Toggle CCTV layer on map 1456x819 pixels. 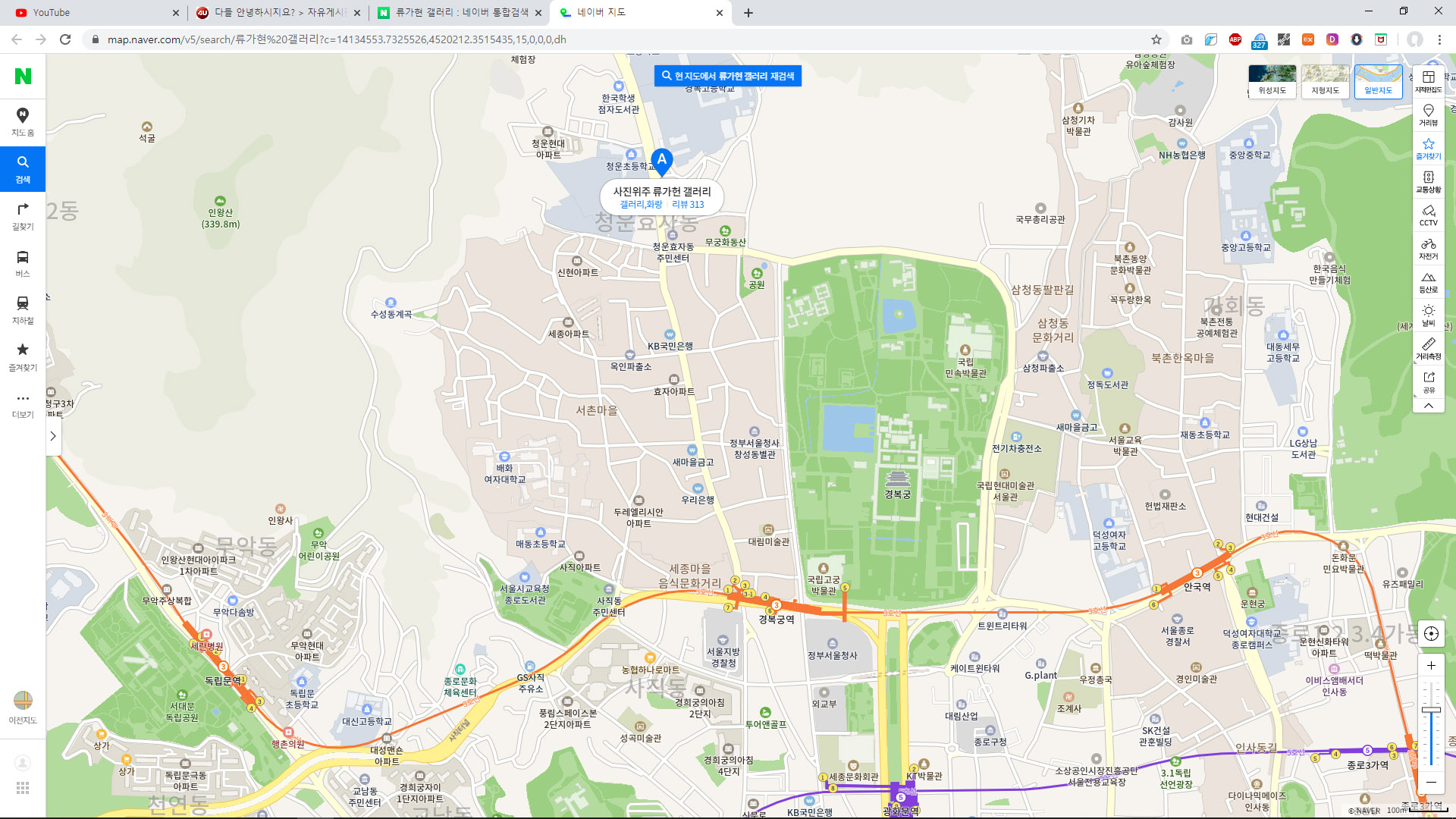tap(1428, 215)
